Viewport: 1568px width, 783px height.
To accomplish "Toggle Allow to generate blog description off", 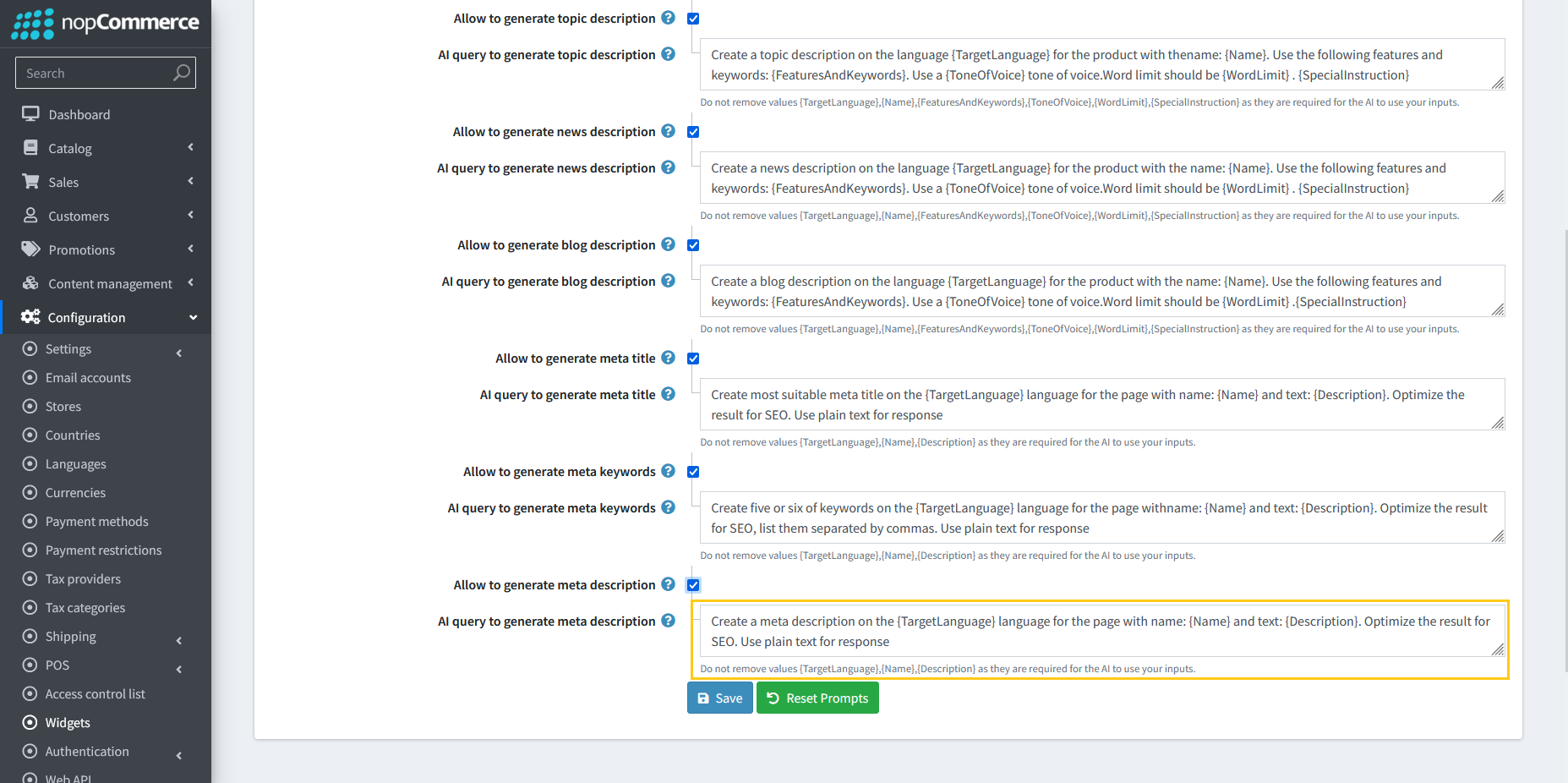I will tap(693, 245).
